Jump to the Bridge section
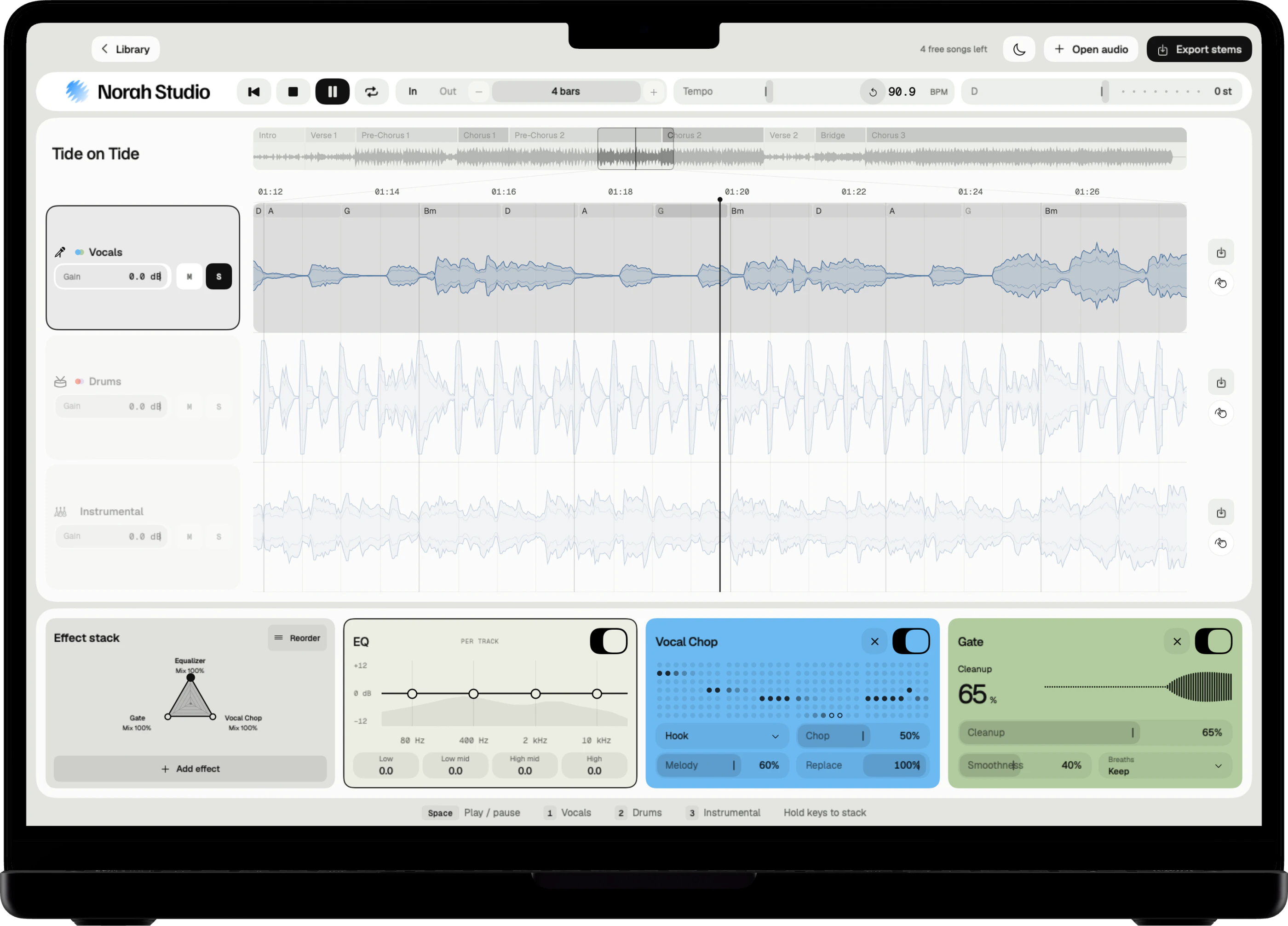This screenshot has width=1288, height=926. click(840, 135)
